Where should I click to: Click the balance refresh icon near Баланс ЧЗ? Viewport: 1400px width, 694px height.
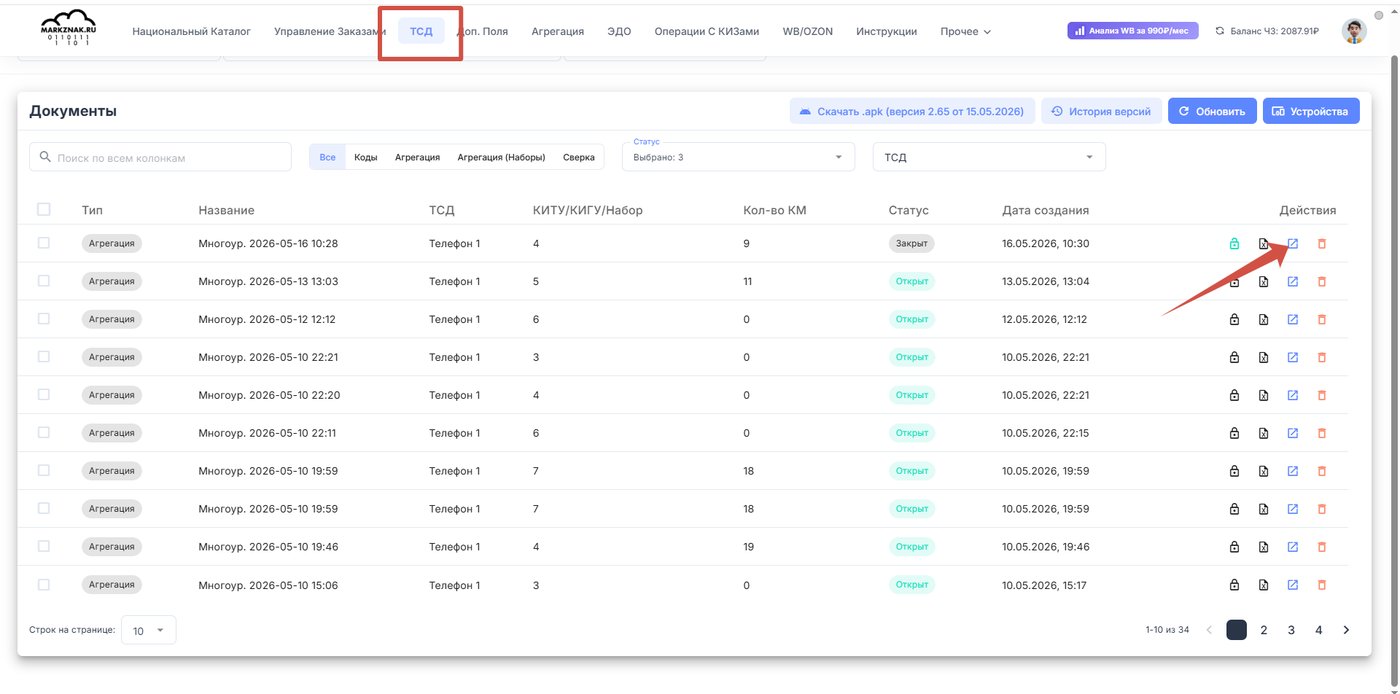[x=1220, y=31]
